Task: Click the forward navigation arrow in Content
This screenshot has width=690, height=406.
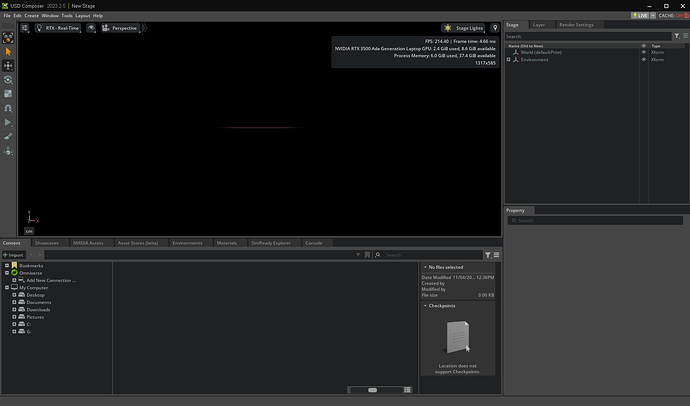Action: [x=40, y=255]
